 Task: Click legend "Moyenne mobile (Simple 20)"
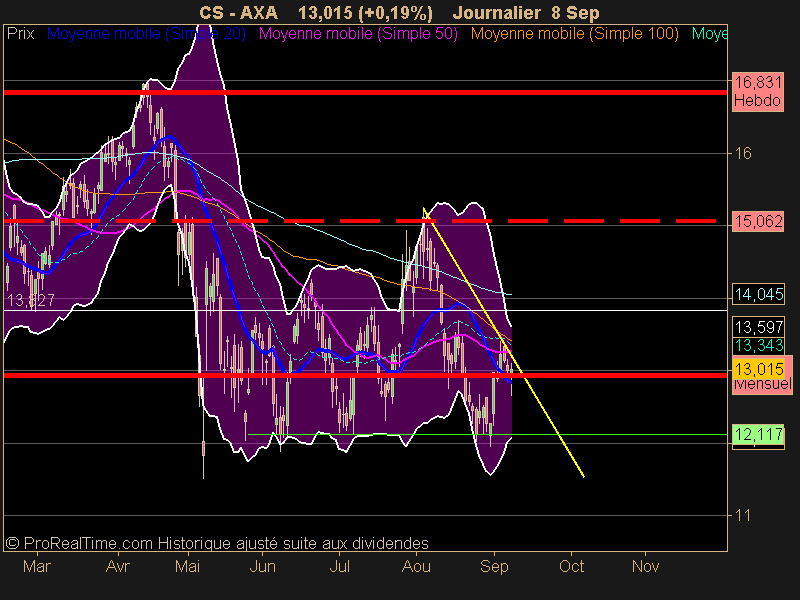click(146, 34)
